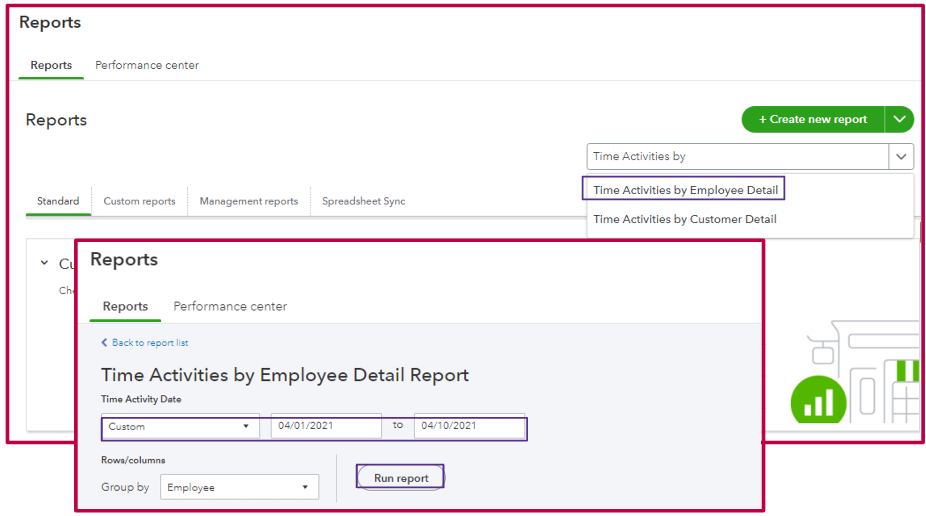Open the Group by Employee dropdown
926x516 pixels.
tap(238, 488)
